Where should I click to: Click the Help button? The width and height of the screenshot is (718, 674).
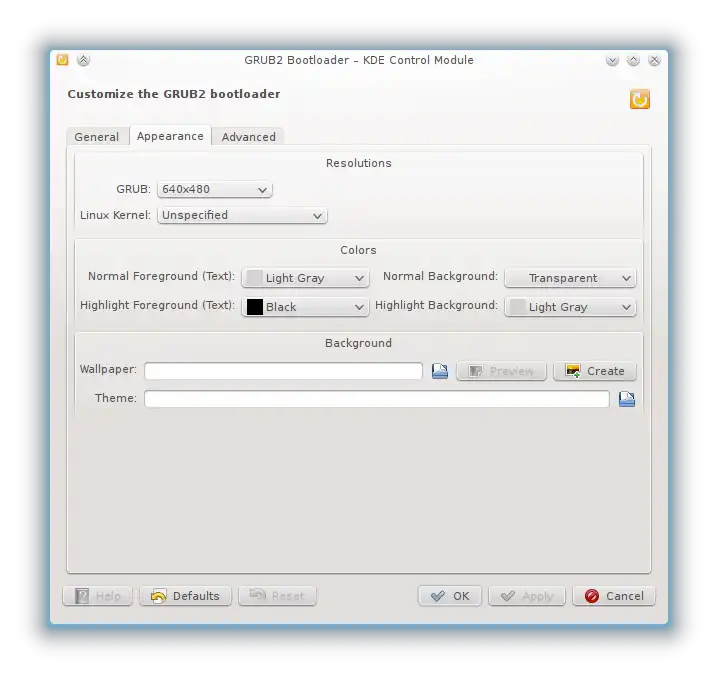point(98,596)
